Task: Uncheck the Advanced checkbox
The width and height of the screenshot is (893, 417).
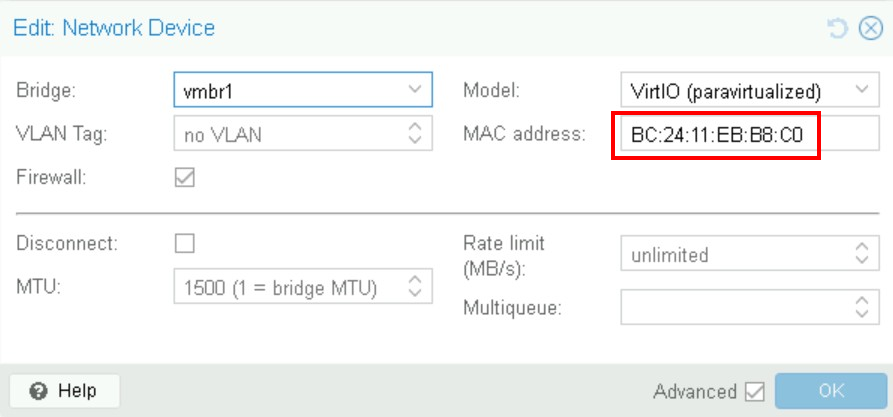Action: pos(755,391)
